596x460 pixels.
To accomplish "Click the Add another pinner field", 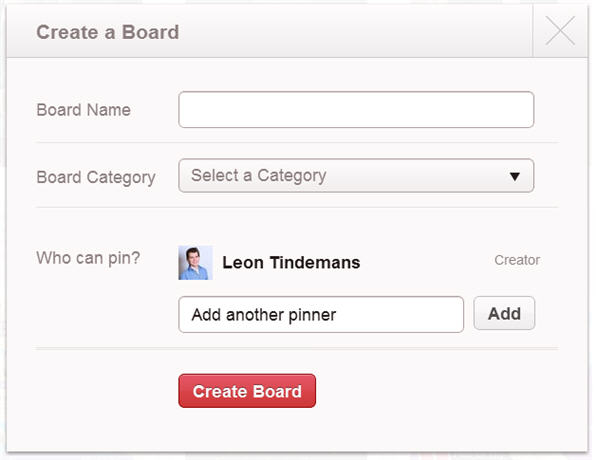I will point(321,314).
